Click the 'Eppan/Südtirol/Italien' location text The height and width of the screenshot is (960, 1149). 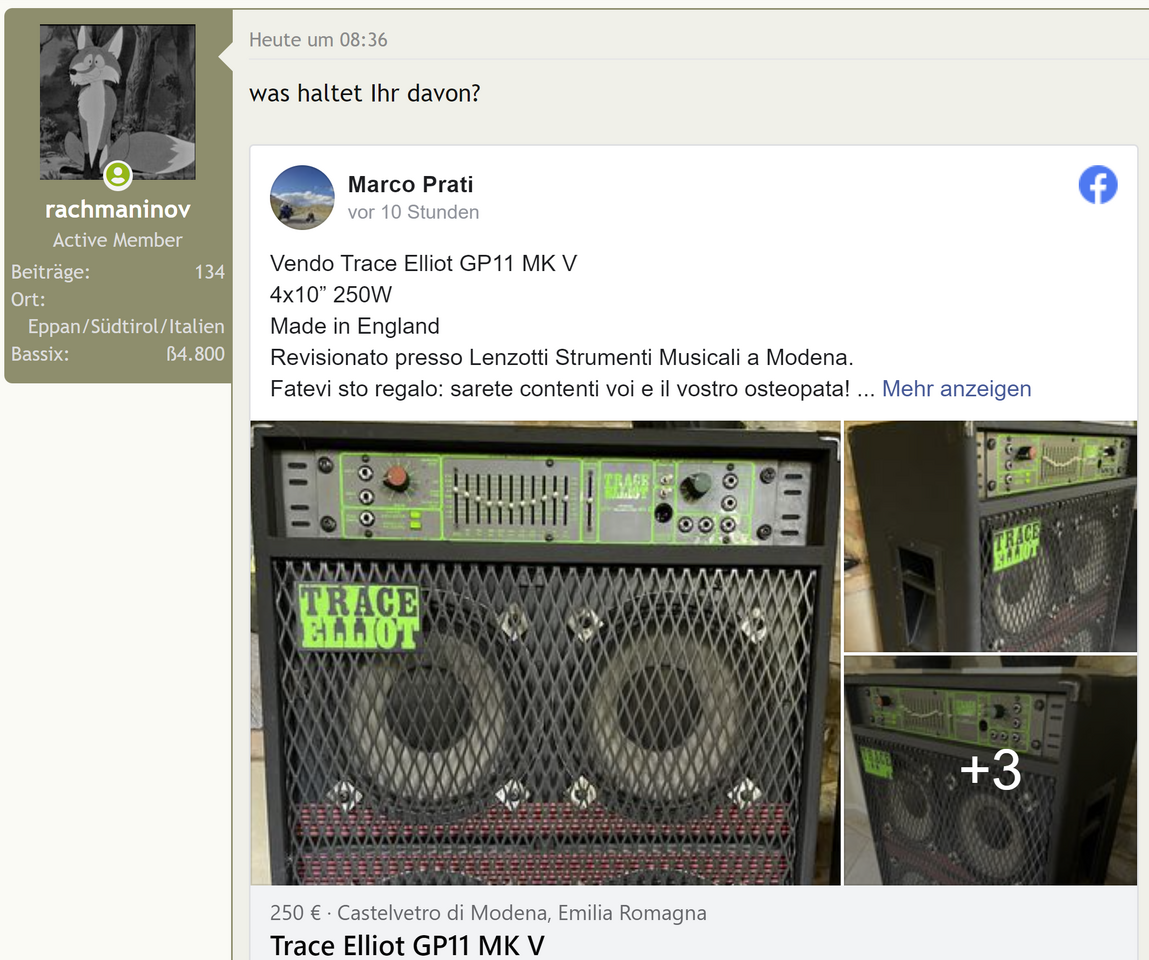pos(126,327)
